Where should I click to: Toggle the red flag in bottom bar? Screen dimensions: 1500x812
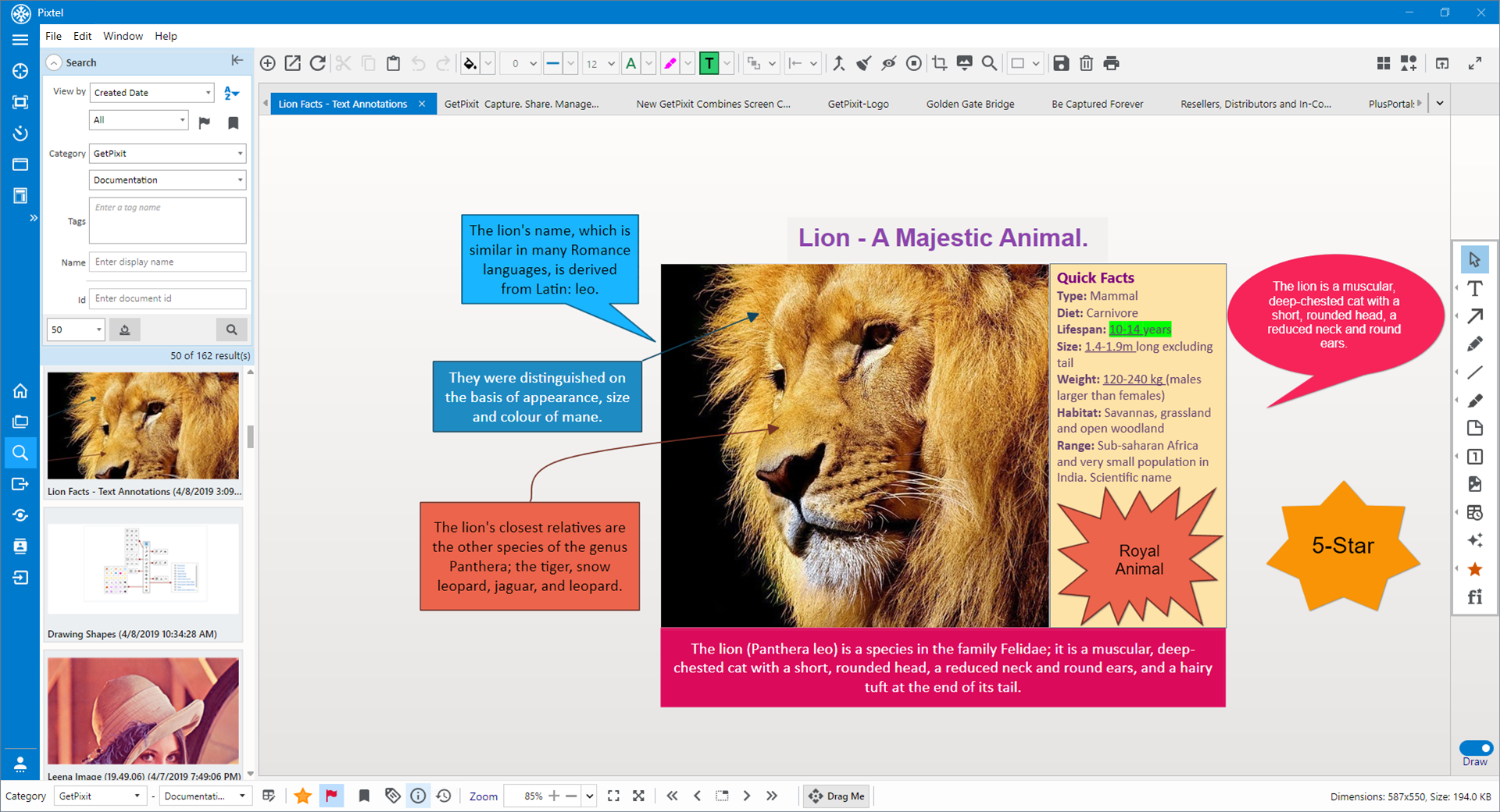coord(331,796)
